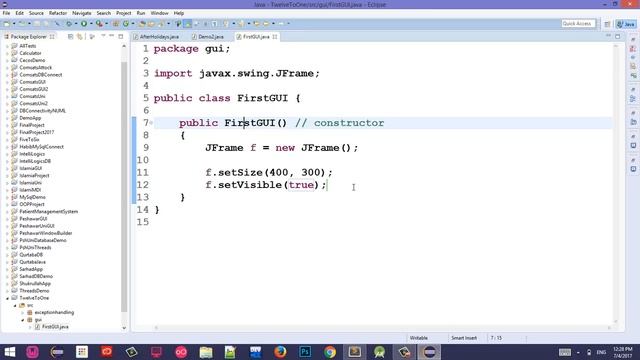Open the Run menu
Image resolution: width=640 pixels, height=360 pixels.
pos(141,13)
